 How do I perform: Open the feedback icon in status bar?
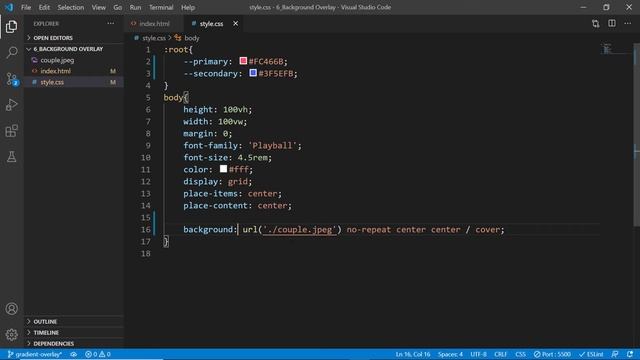pos(615,354)
